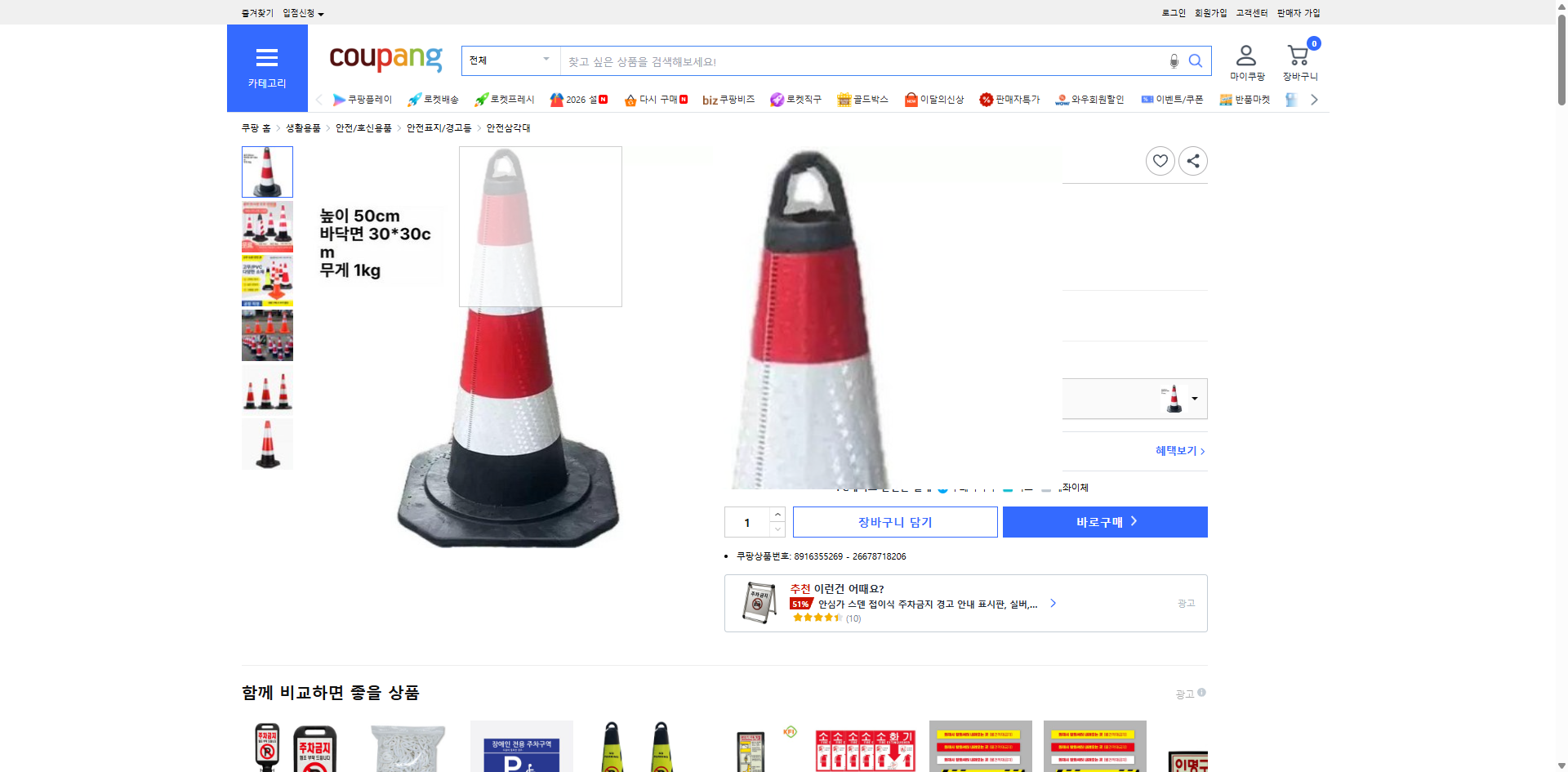Click the scrollbar down arrow

[1561, 765]
